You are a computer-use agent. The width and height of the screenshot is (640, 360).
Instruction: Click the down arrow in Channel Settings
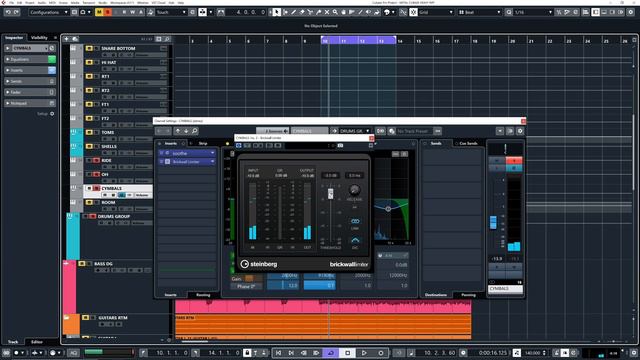[186, 131]
